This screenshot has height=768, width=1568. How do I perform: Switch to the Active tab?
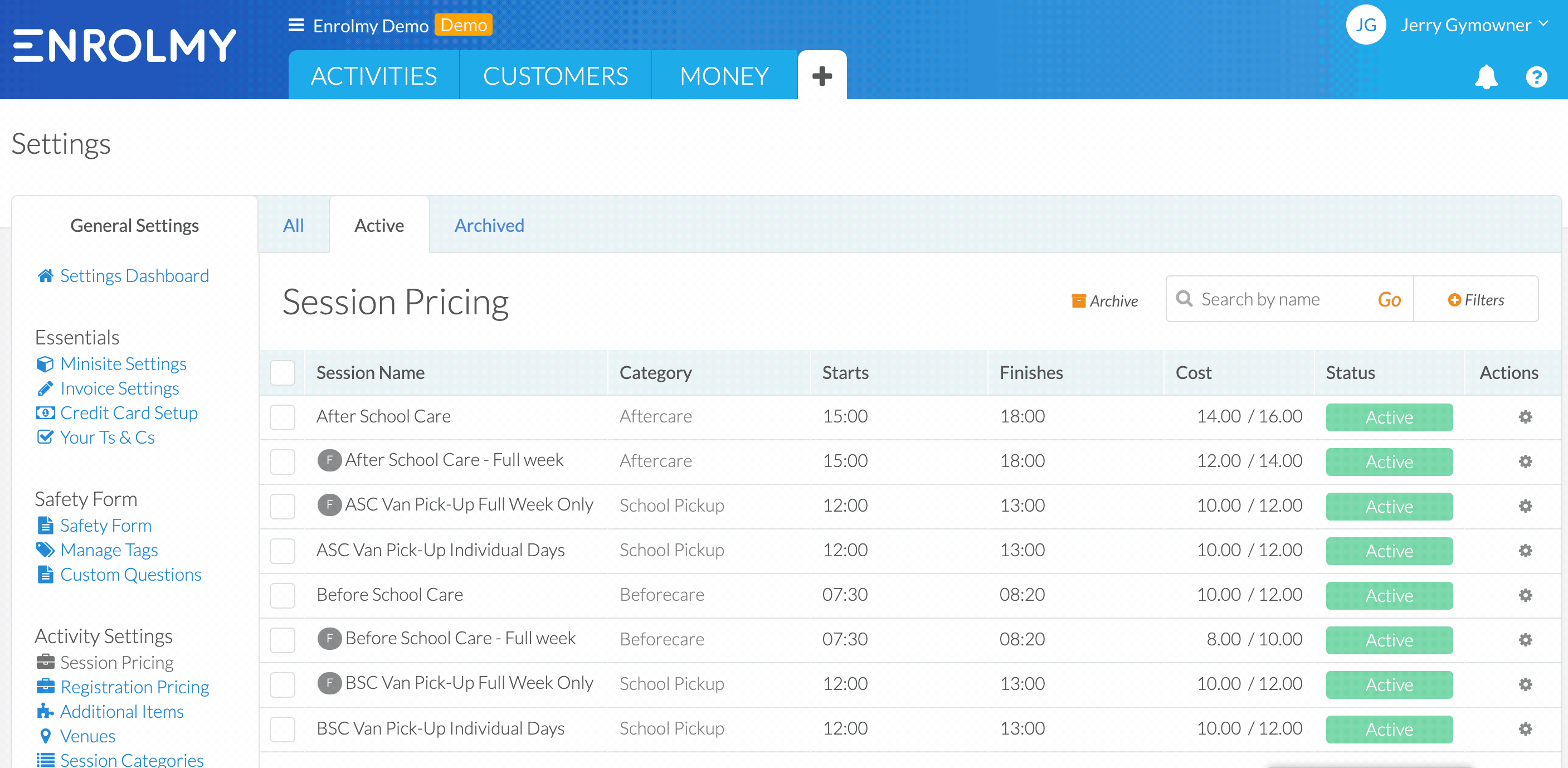click(x=379, y=225)
